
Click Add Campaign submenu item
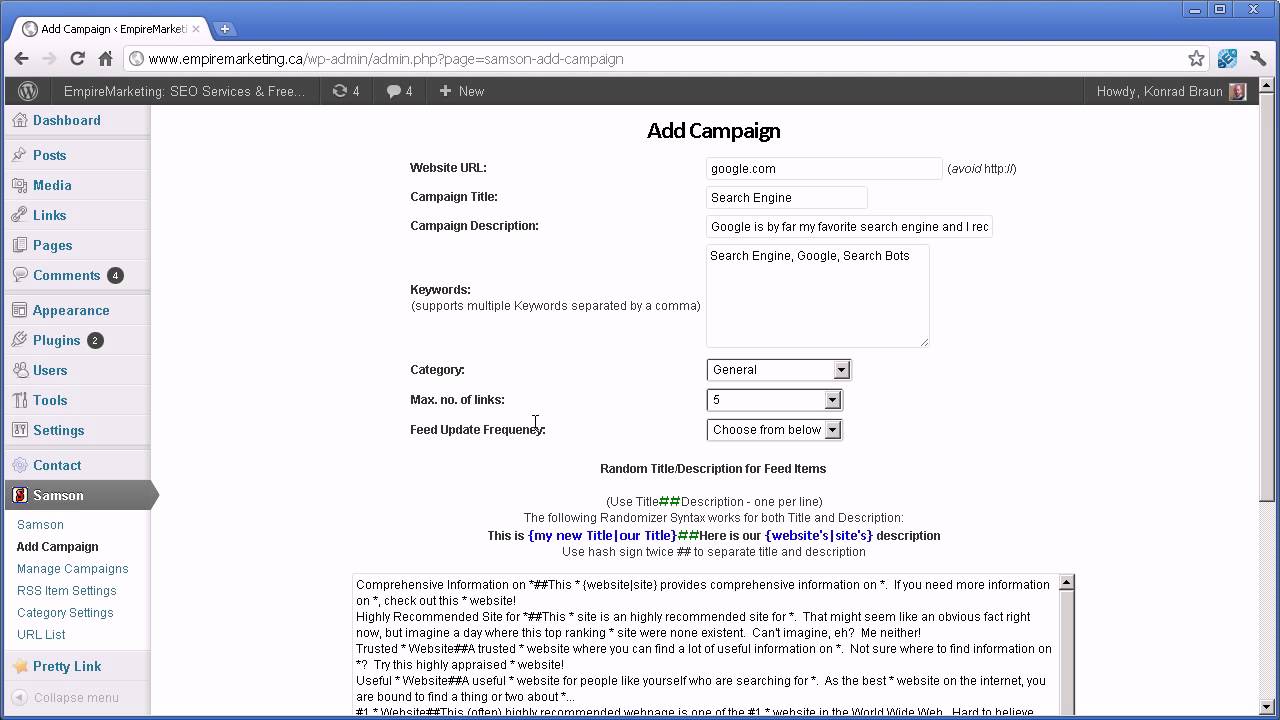[x=57, y=546]
